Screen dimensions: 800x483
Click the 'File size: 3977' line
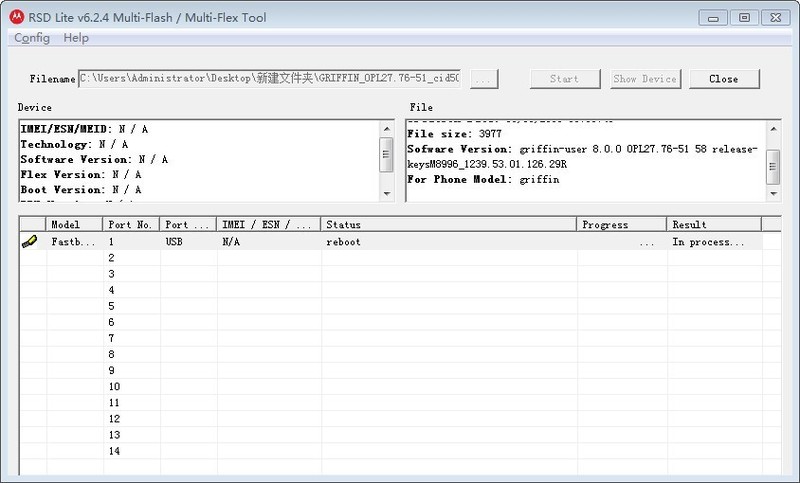(x=455, y=134)
